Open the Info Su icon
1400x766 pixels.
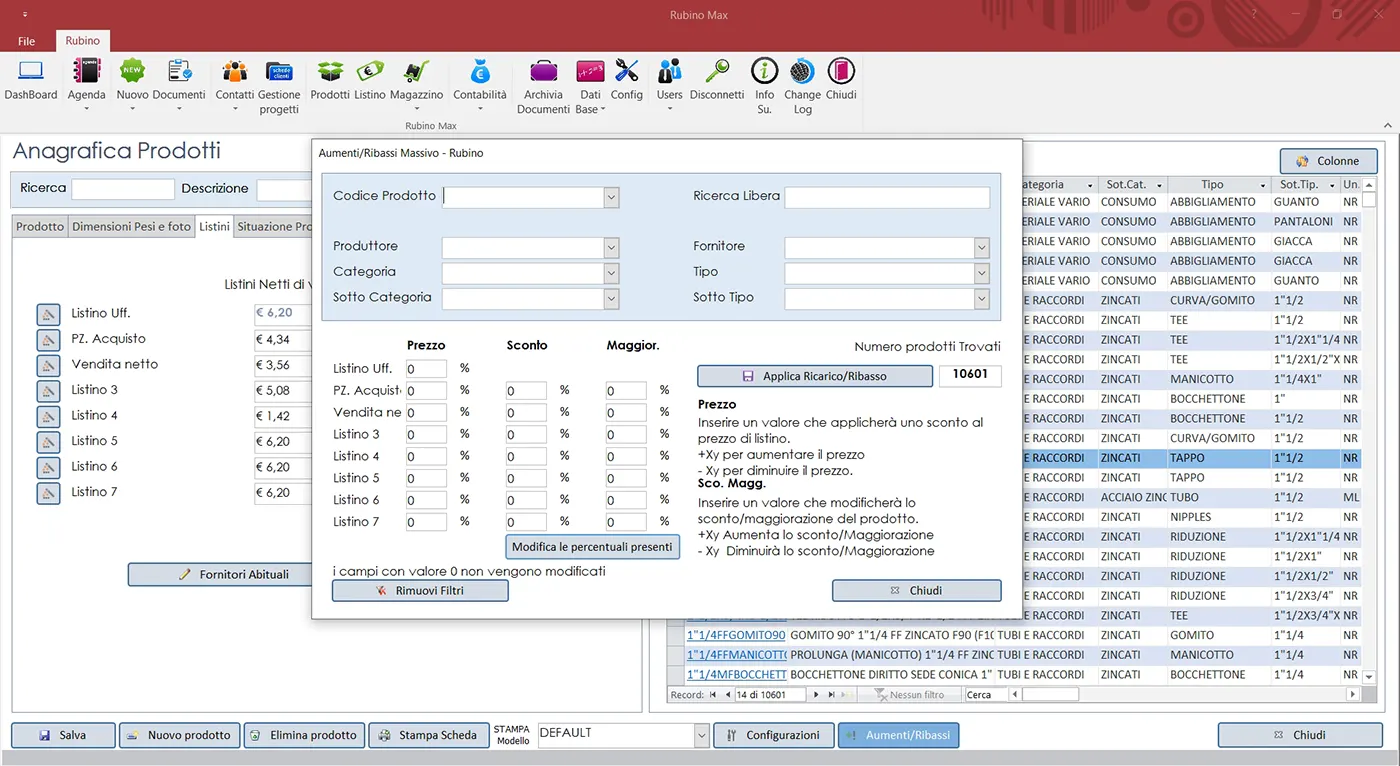[x=765, y=87]
